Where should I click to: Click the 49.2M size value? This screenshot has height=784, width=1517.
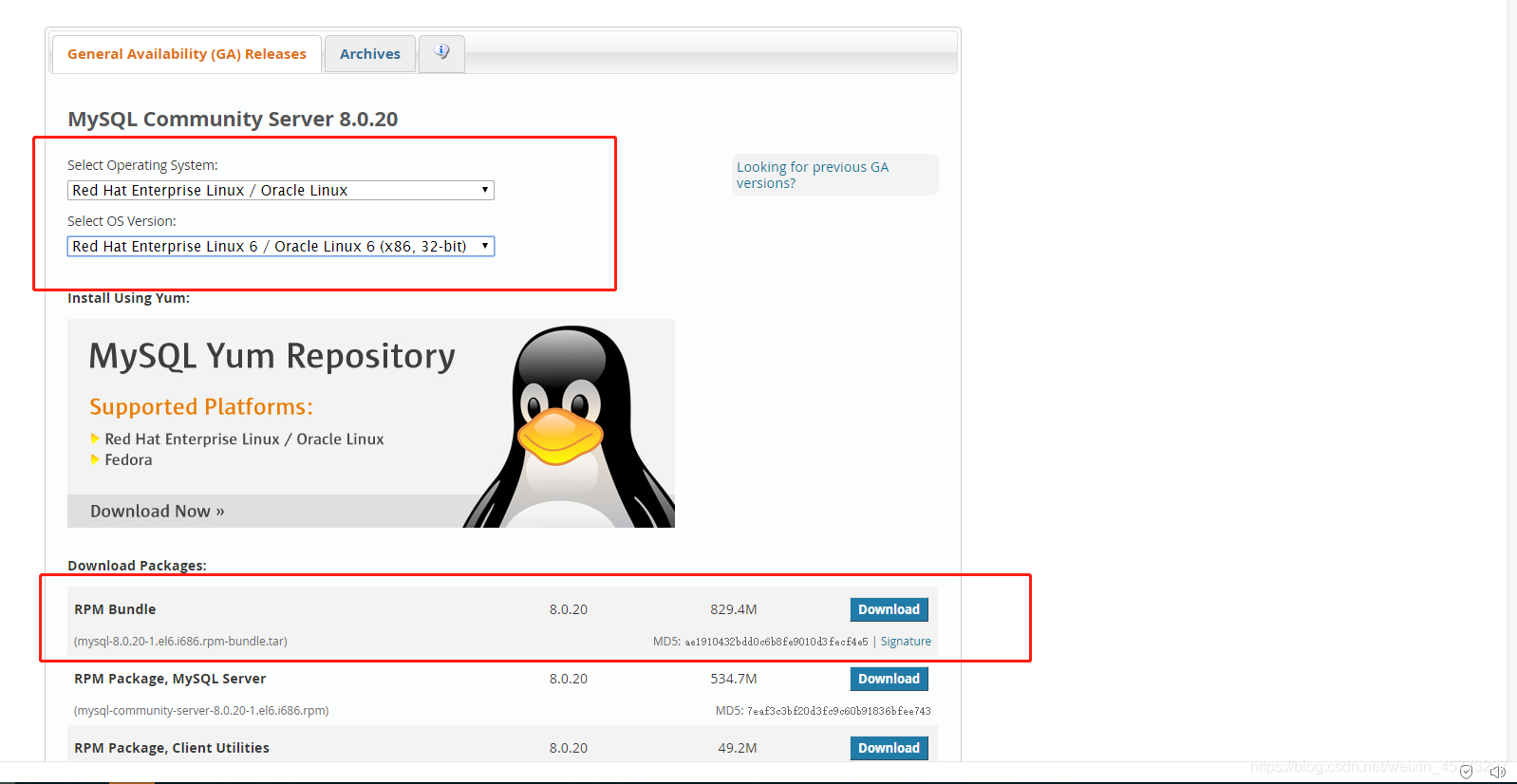(738, 748)
